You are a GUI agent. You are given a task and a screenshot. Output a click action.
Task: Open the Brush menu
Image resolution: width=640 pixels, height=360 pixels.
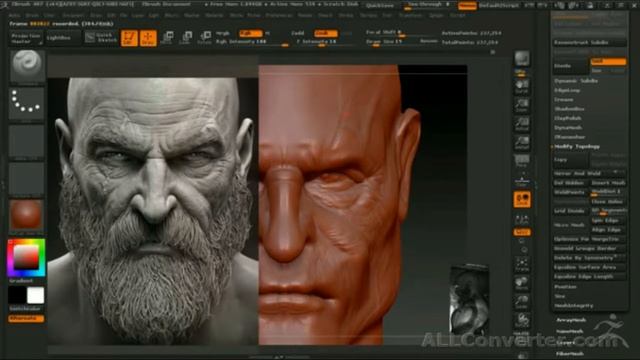(x=32, y=16)
